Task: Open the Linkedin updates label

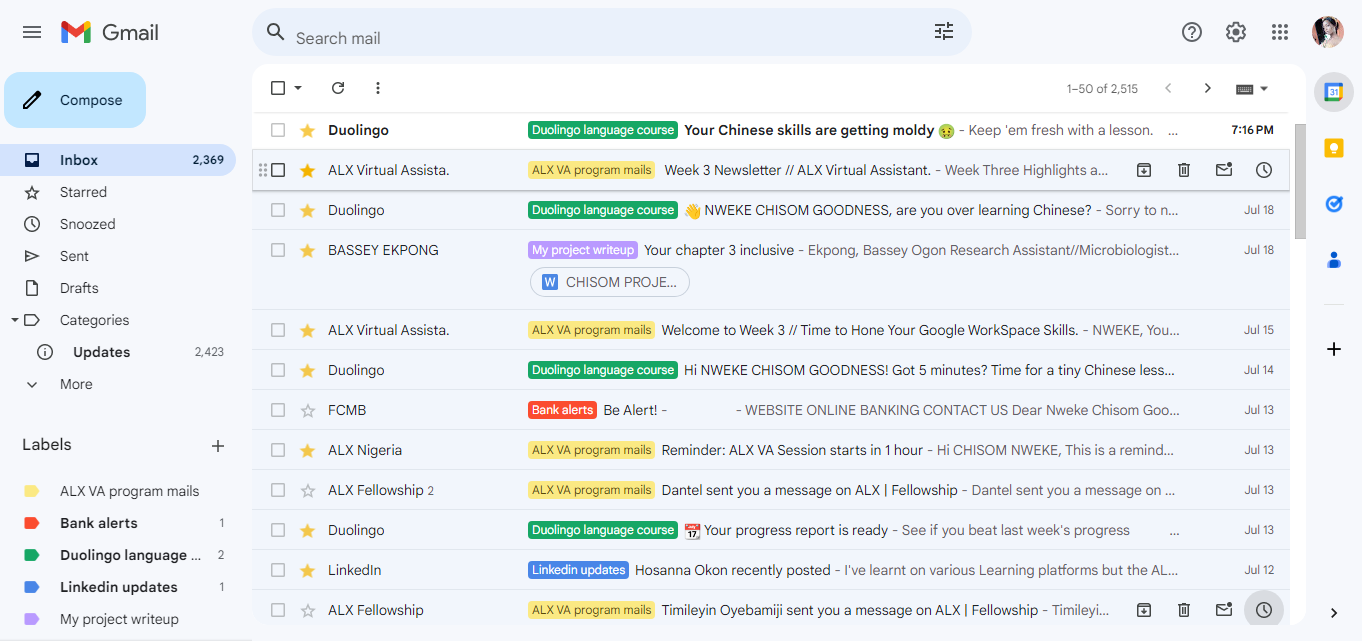Action: click(x=118, y=587)
